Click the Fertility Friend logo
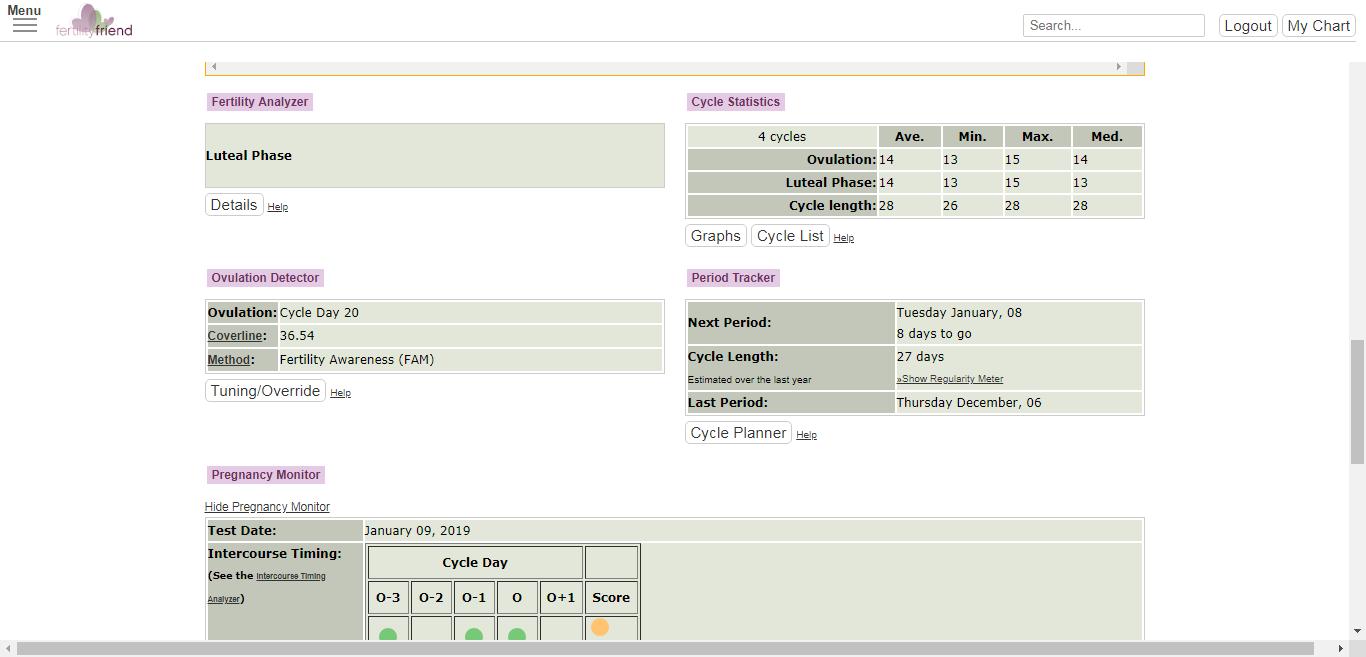Image resolution: width=1366 pixels, height=657 pixels. point(94,21)
